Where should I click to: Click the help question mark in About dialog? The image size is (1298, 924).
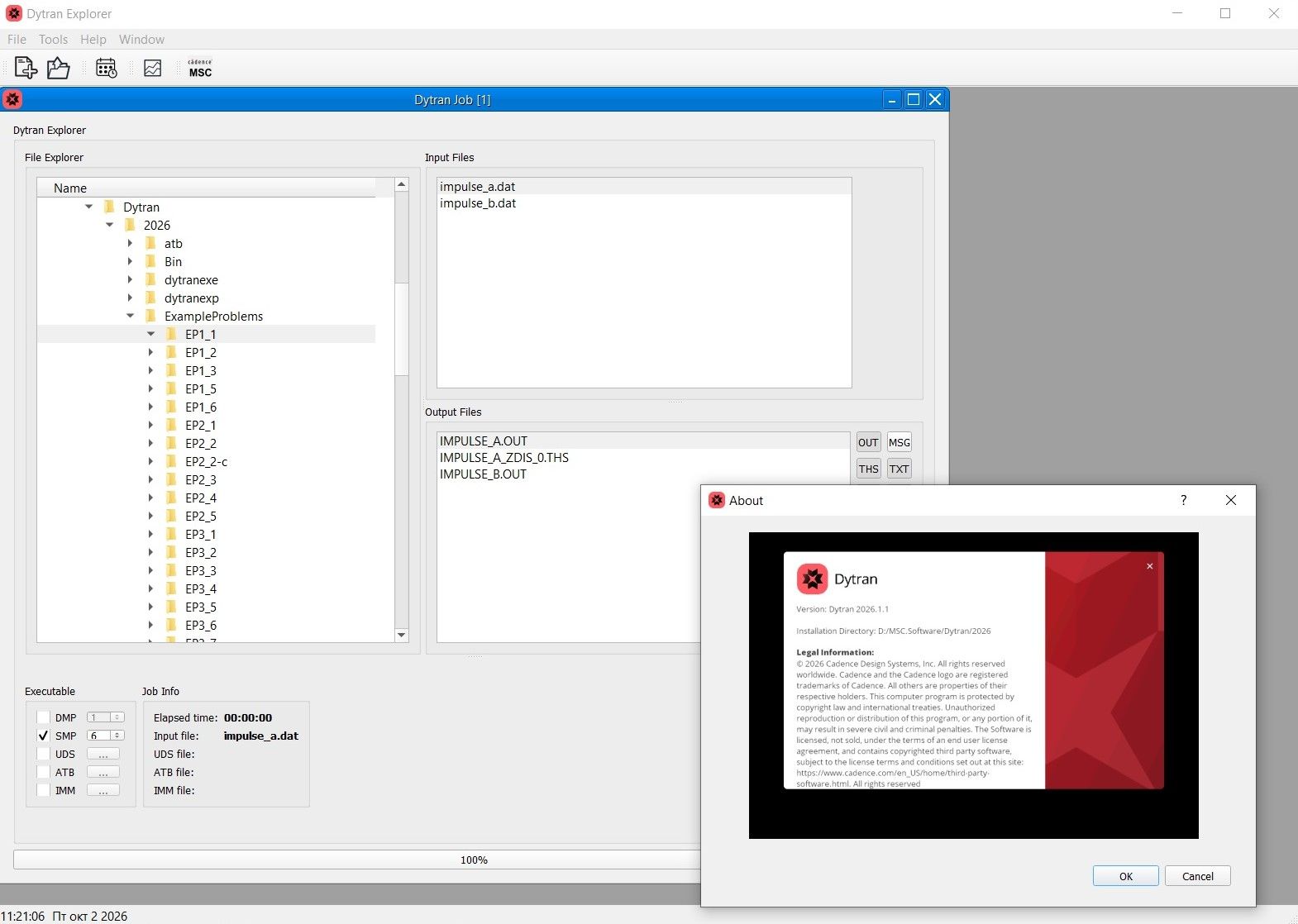click(1183, 500)
